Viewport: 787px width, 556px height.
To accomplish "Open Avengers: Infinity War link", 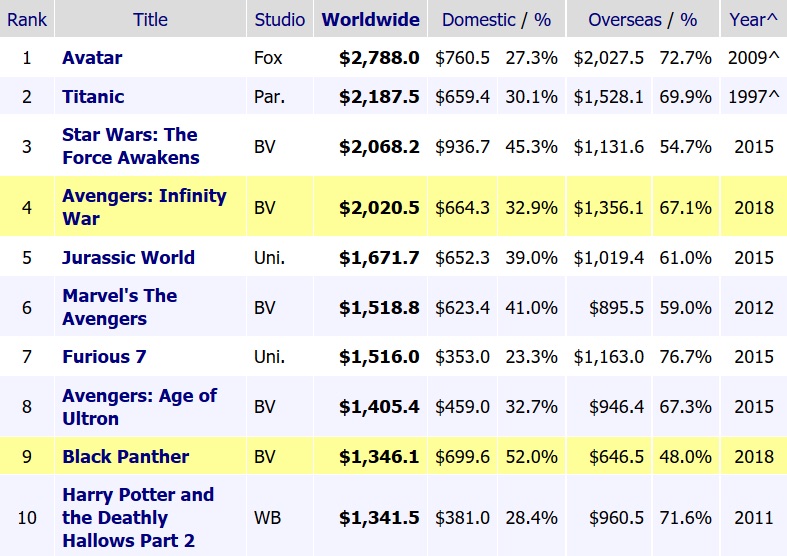I will coord(144,207).
